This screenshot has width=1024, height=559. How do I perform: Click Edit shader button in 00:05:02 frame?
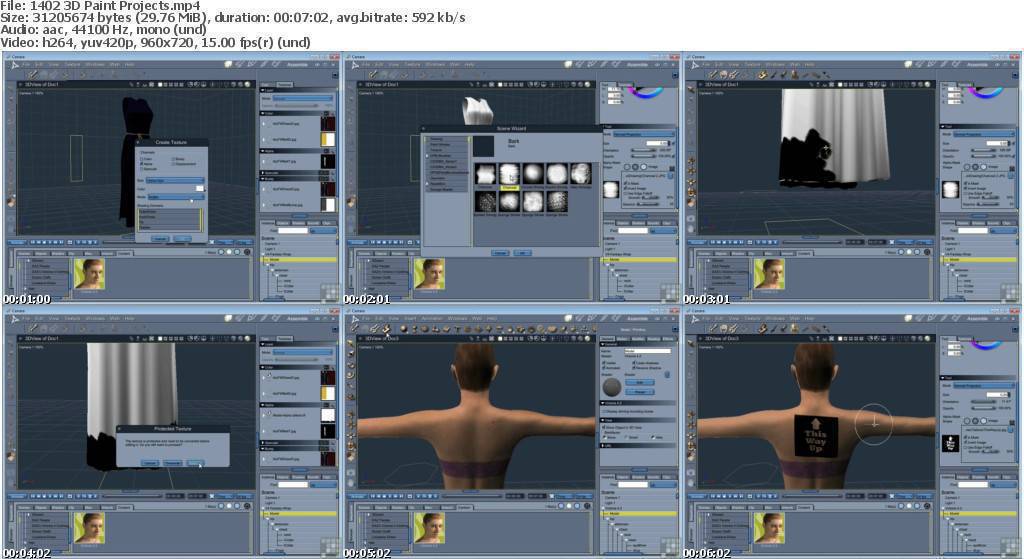point(640,382)
